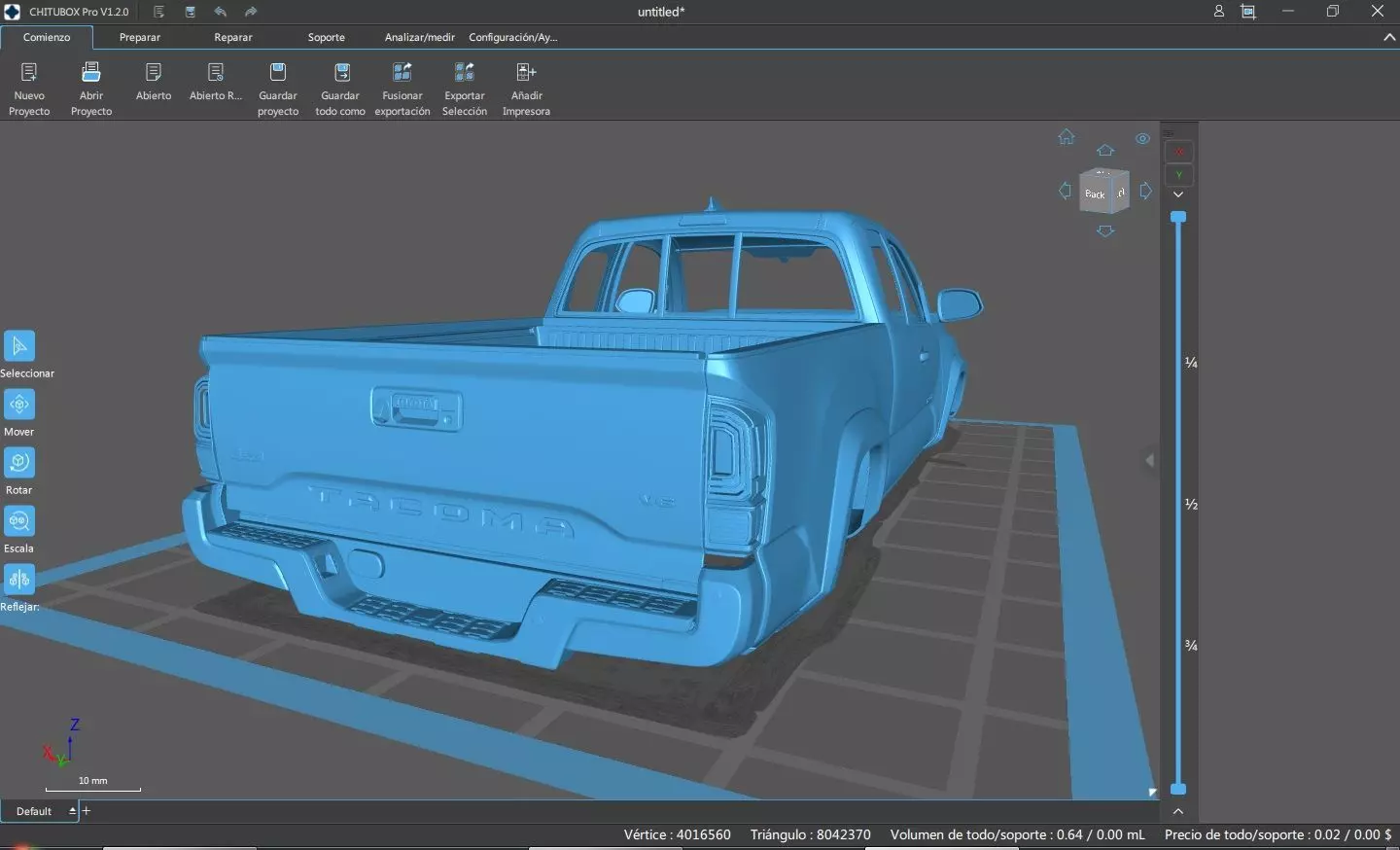Image resolution: width=1400 pixels, height=850 pixels.
Task: Open the Abrir Proyecto tool
Action: (91, 73)
